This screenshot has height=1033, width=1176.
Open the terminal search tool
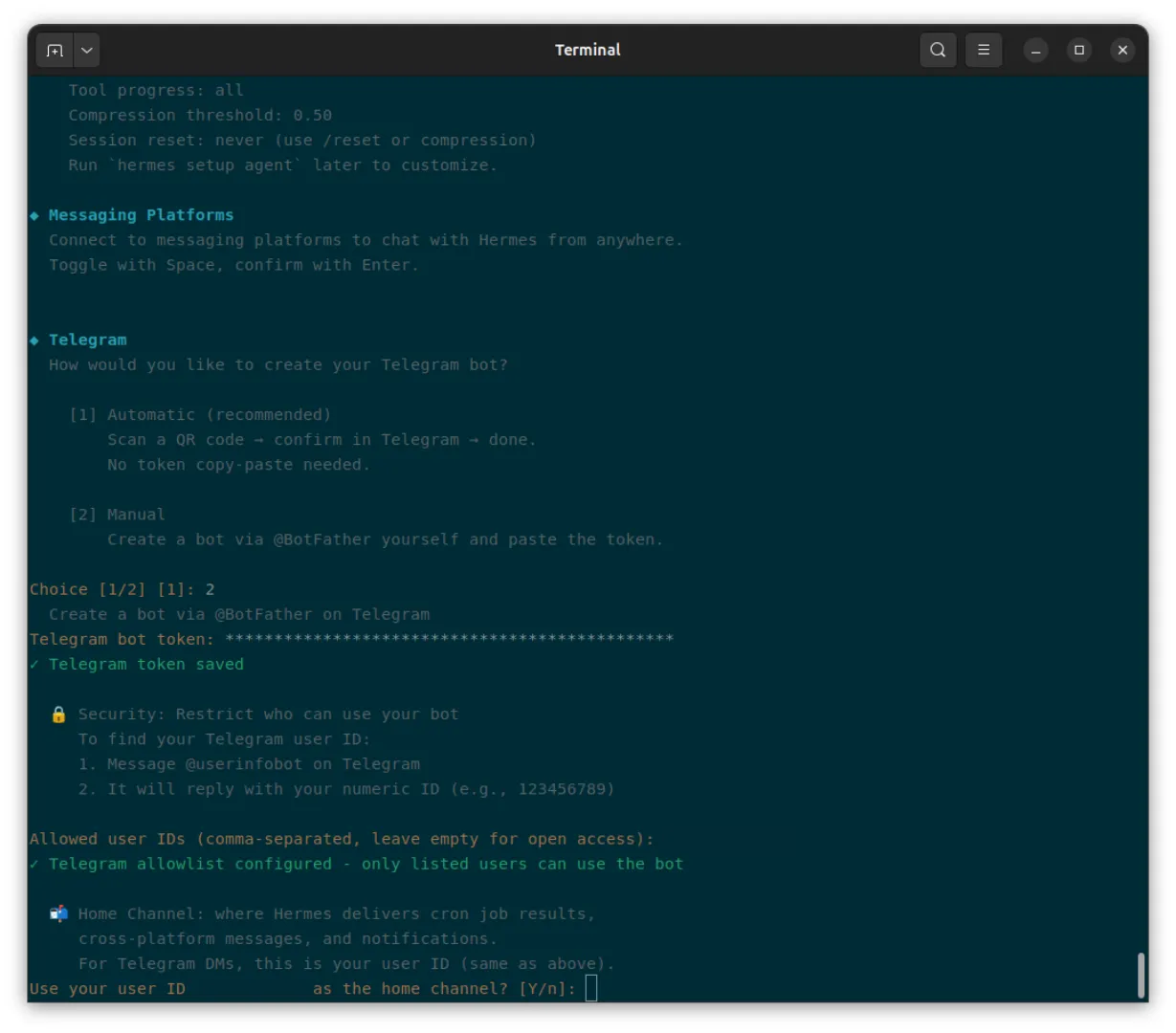(938, 50)
